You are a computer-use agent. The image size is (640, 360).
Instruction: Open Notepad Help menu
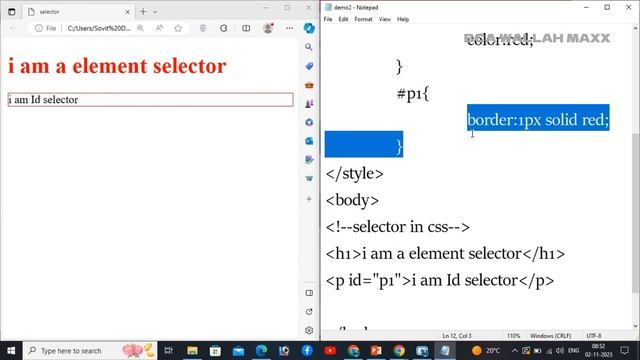[403, 19]
